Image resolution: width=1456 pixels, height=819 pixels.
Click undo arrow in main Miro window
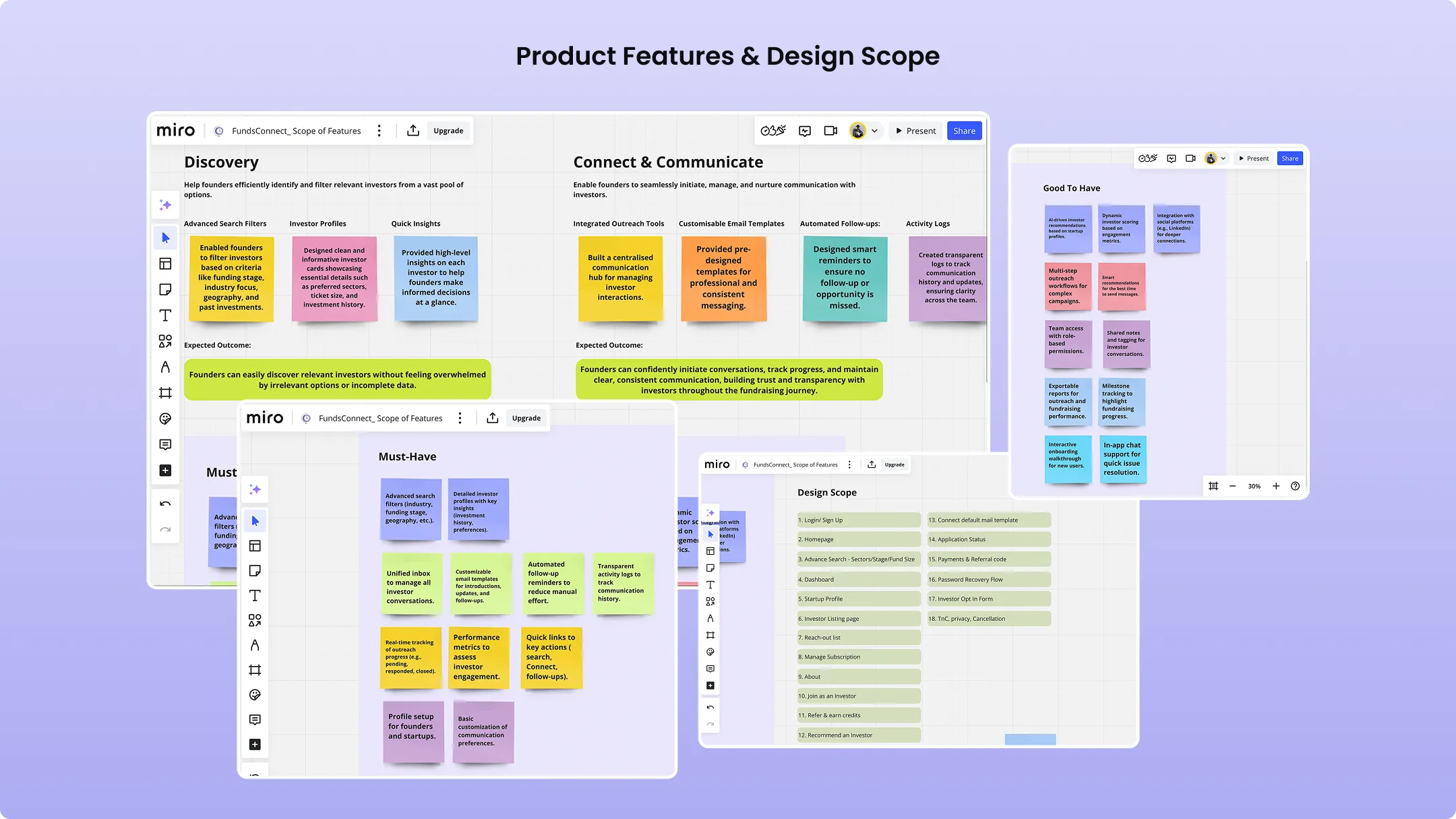click(165, 504)
